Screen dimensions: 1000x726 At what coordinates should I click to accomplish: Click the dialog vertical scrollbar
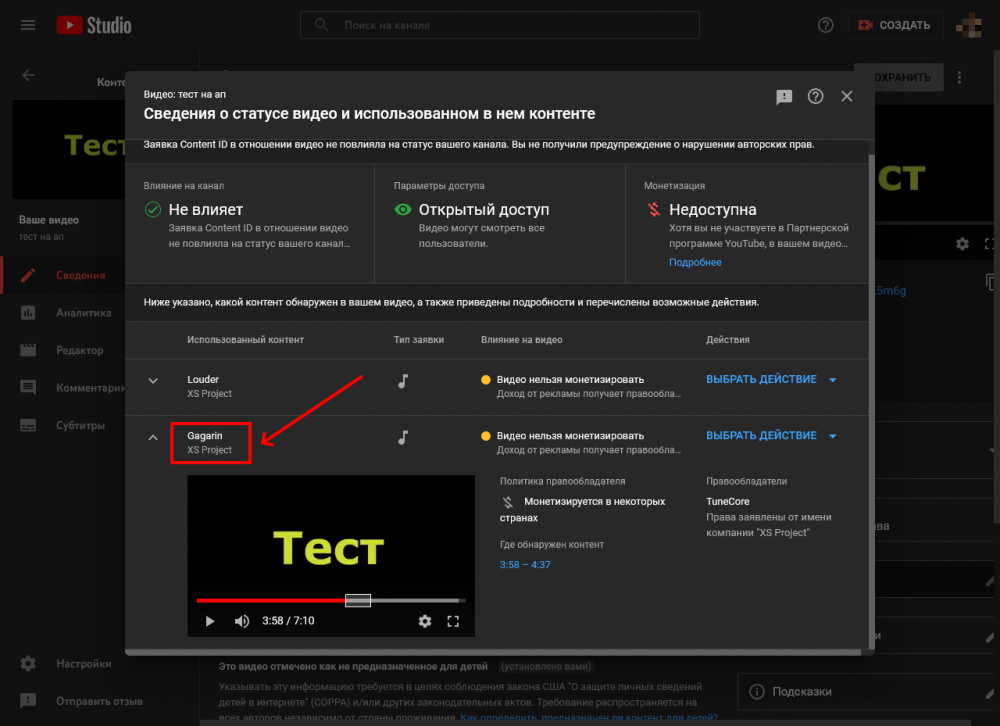tap(871, 401)
